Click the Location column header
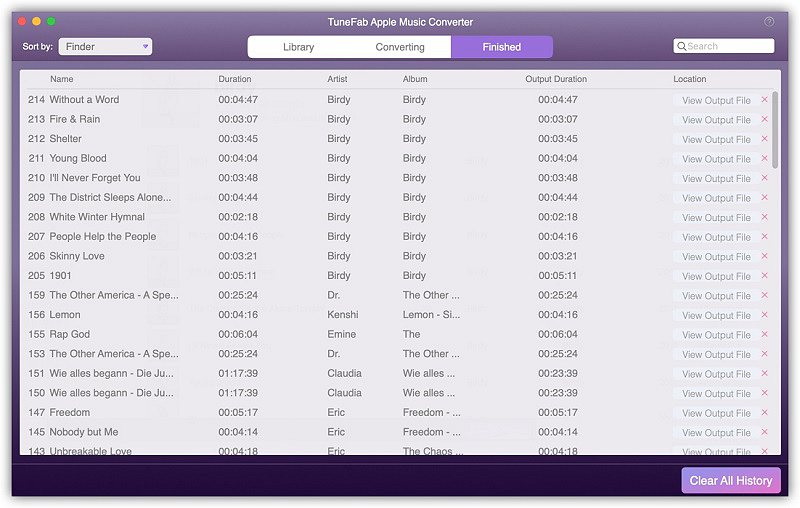 (690, 79)
